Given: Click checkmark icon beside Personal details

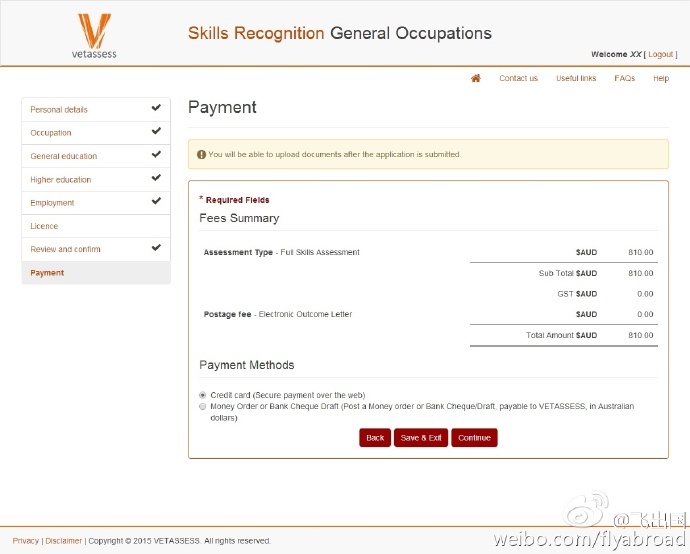Looking at the screenshot, I should (156, 108).
